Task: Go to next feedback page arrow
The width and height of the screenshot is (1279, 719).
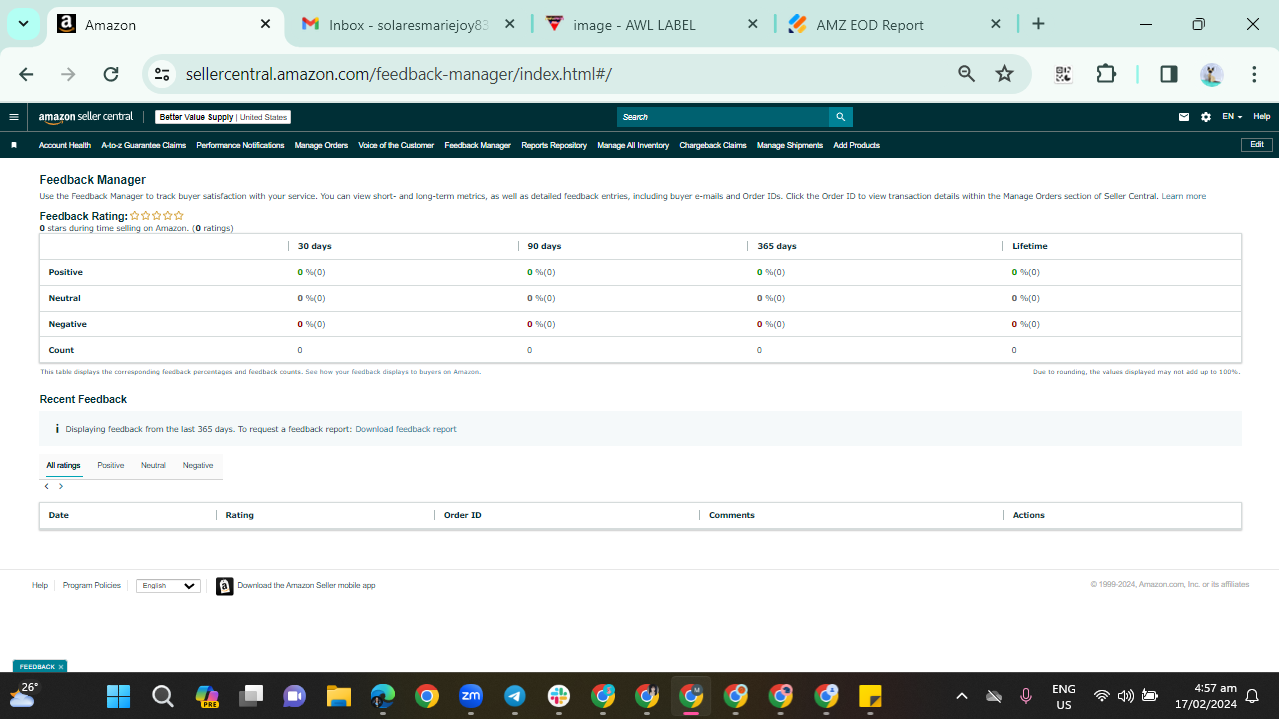Action: (61, 486)
